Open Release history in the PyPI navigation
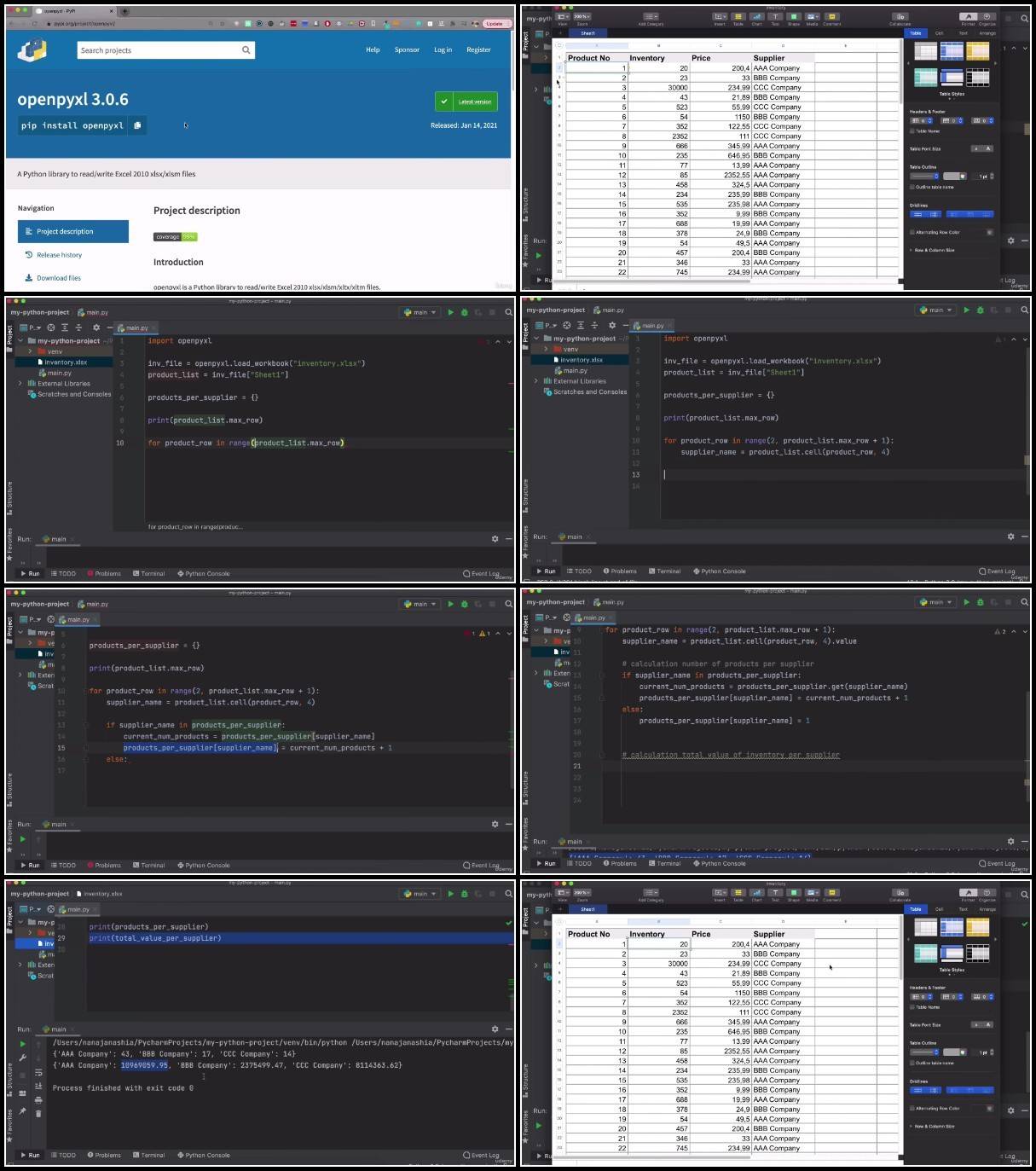This screenshot has height=1171, width=1036. [59, 255]
